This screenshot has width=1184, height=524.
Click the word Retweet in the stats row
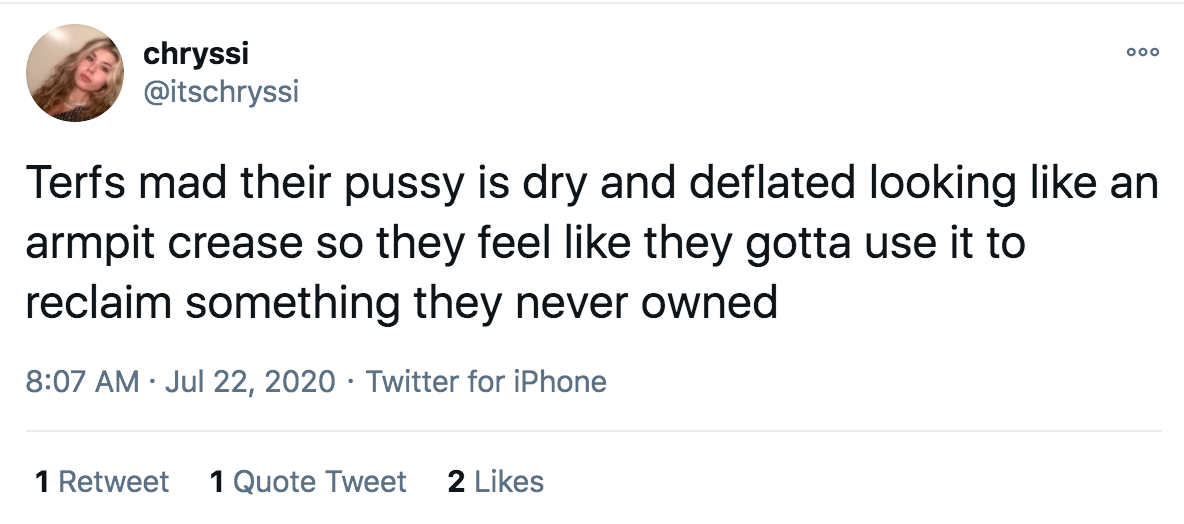pyautogui.click(x=114, y=482)
